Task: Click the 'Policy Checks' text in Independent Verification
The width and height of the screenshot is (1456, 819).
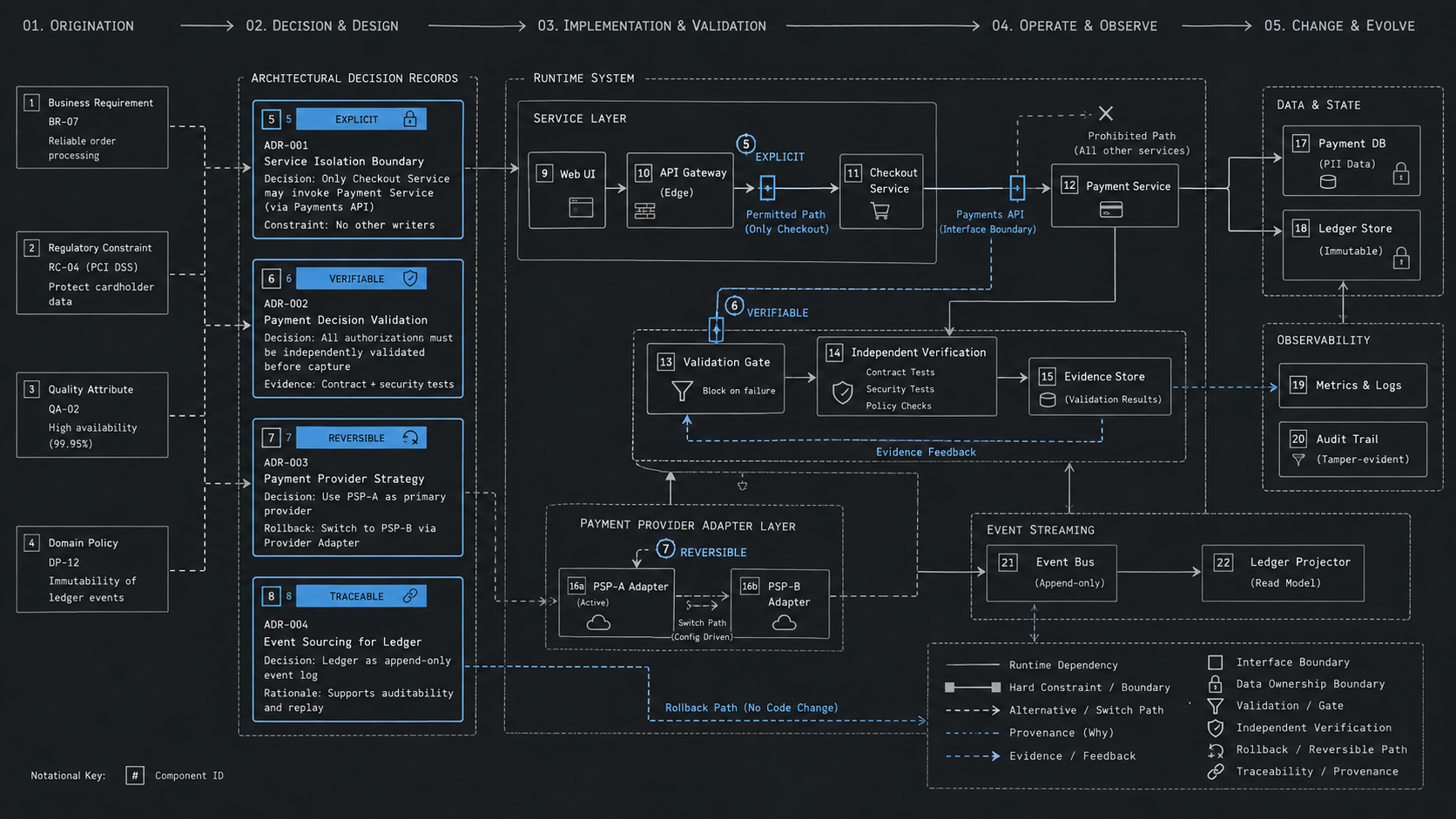Action: click(x=899, y=406)
